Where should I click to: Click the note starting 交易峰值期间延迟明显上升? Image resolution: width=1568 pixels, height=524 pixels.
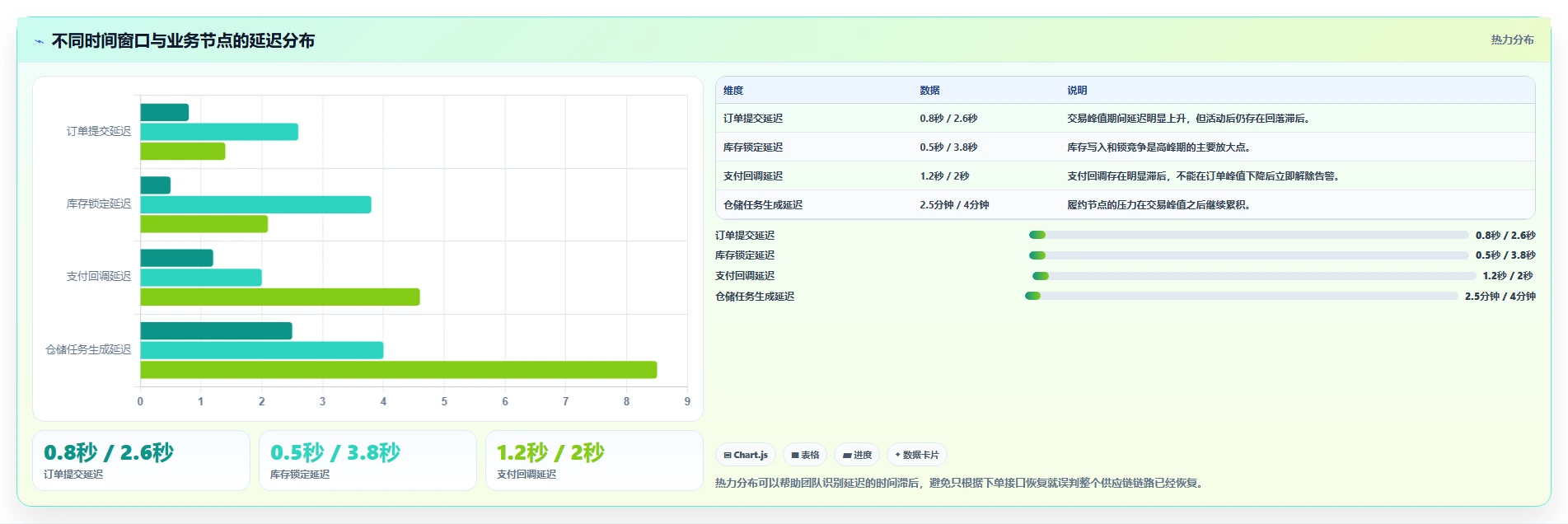(1189, 119)
